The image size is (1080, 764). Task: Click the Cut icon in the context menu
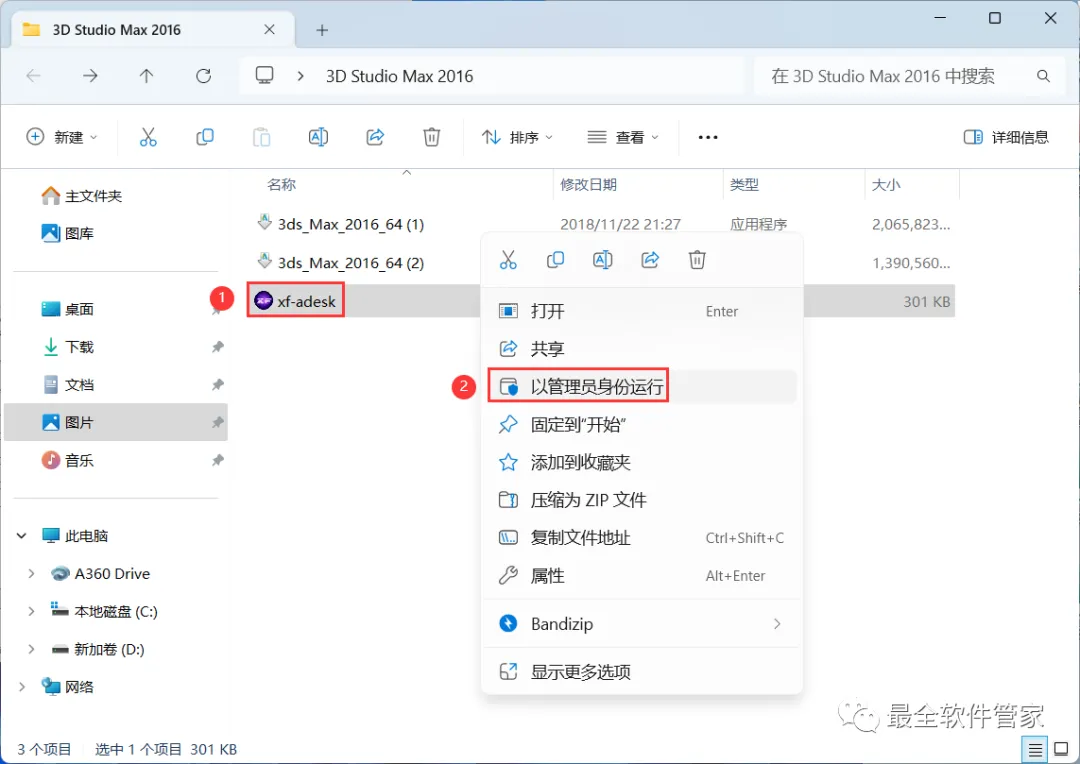[x=508, y=260]
